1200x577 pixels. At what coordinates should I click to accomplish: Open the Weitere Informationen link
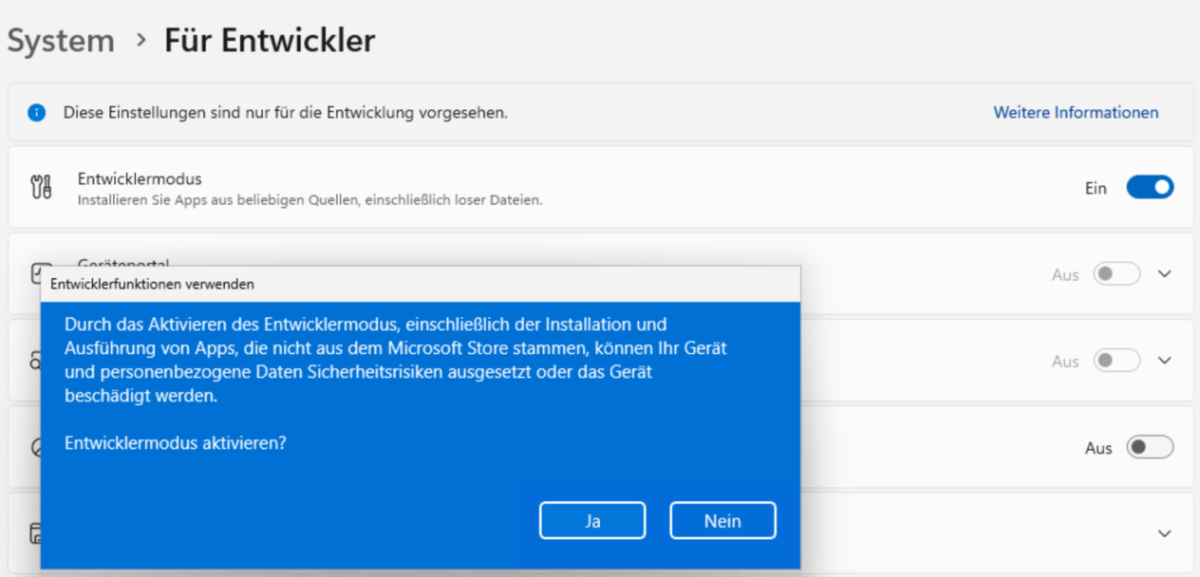1076,113
